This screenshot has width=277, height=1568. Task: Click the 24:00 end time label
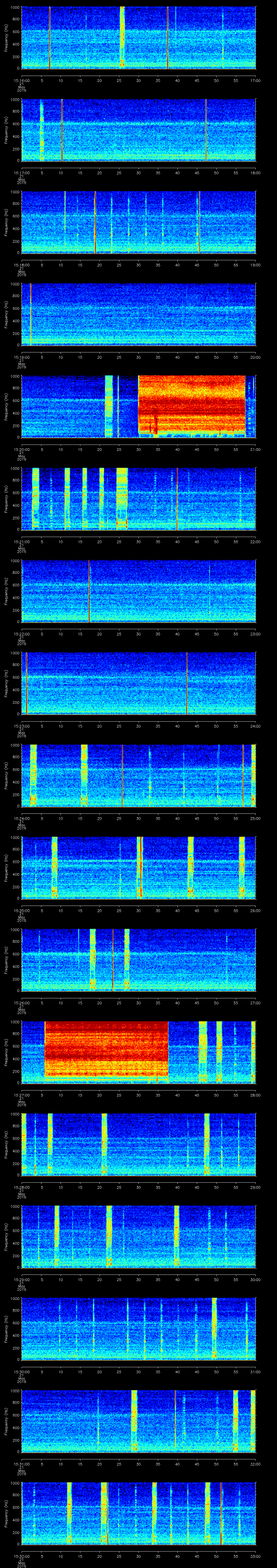(255, 726)
